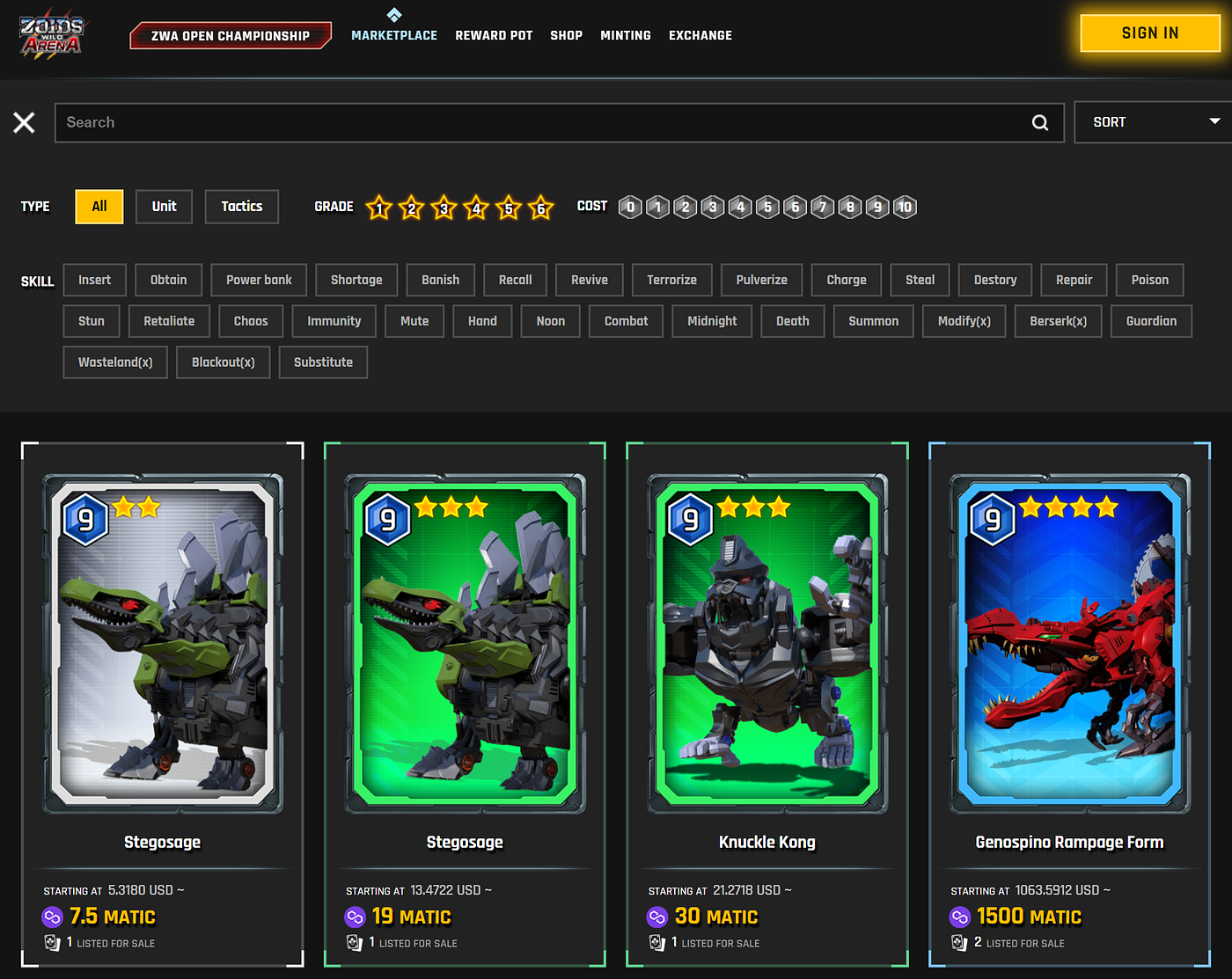Viewport: 1232px width, 979px height.
Task: Toggle the Power bank skill filter
Action: 259,280
